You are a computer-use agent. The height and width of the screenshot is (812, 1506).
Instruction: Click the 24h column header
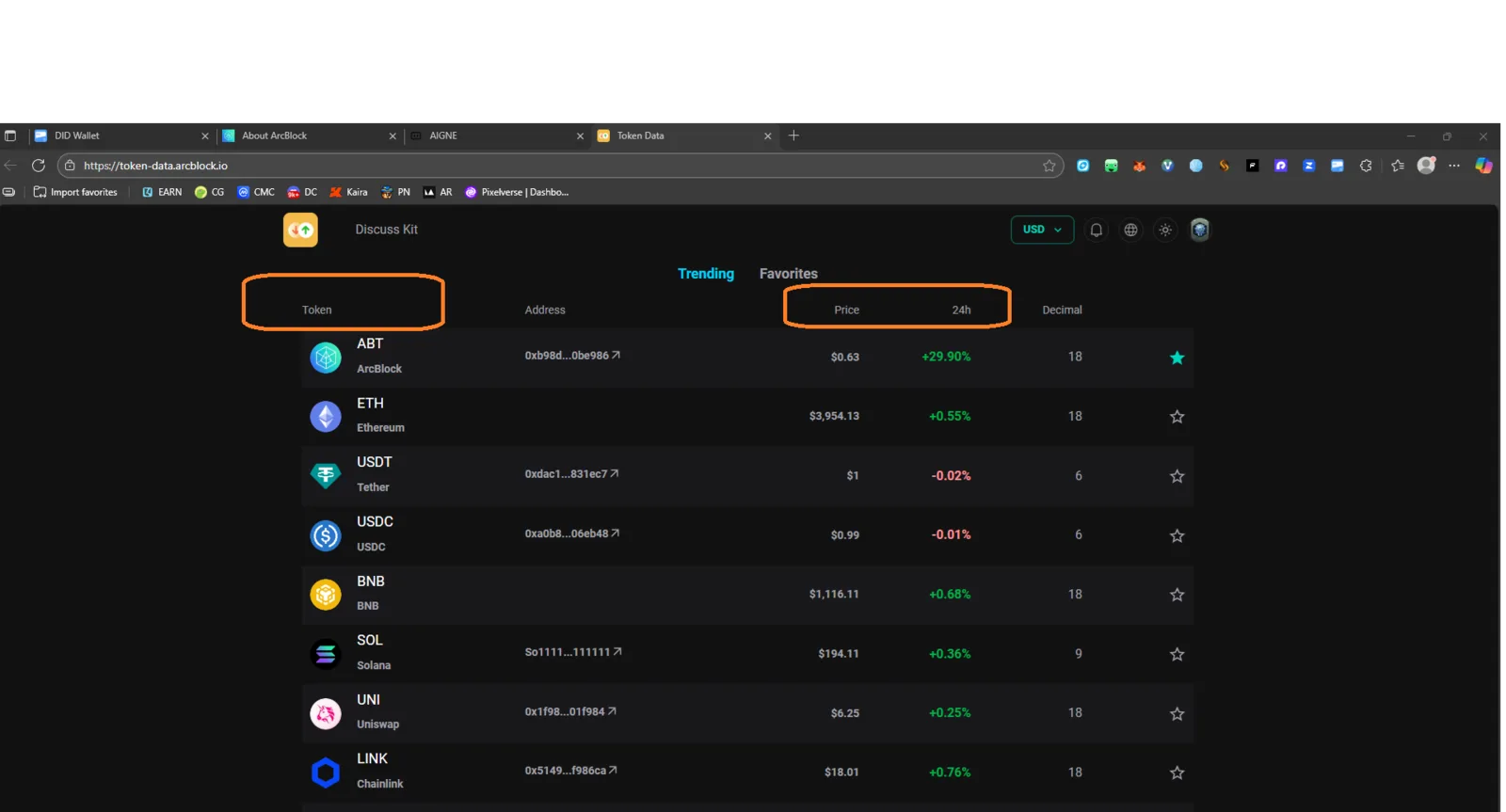point(961,310)
